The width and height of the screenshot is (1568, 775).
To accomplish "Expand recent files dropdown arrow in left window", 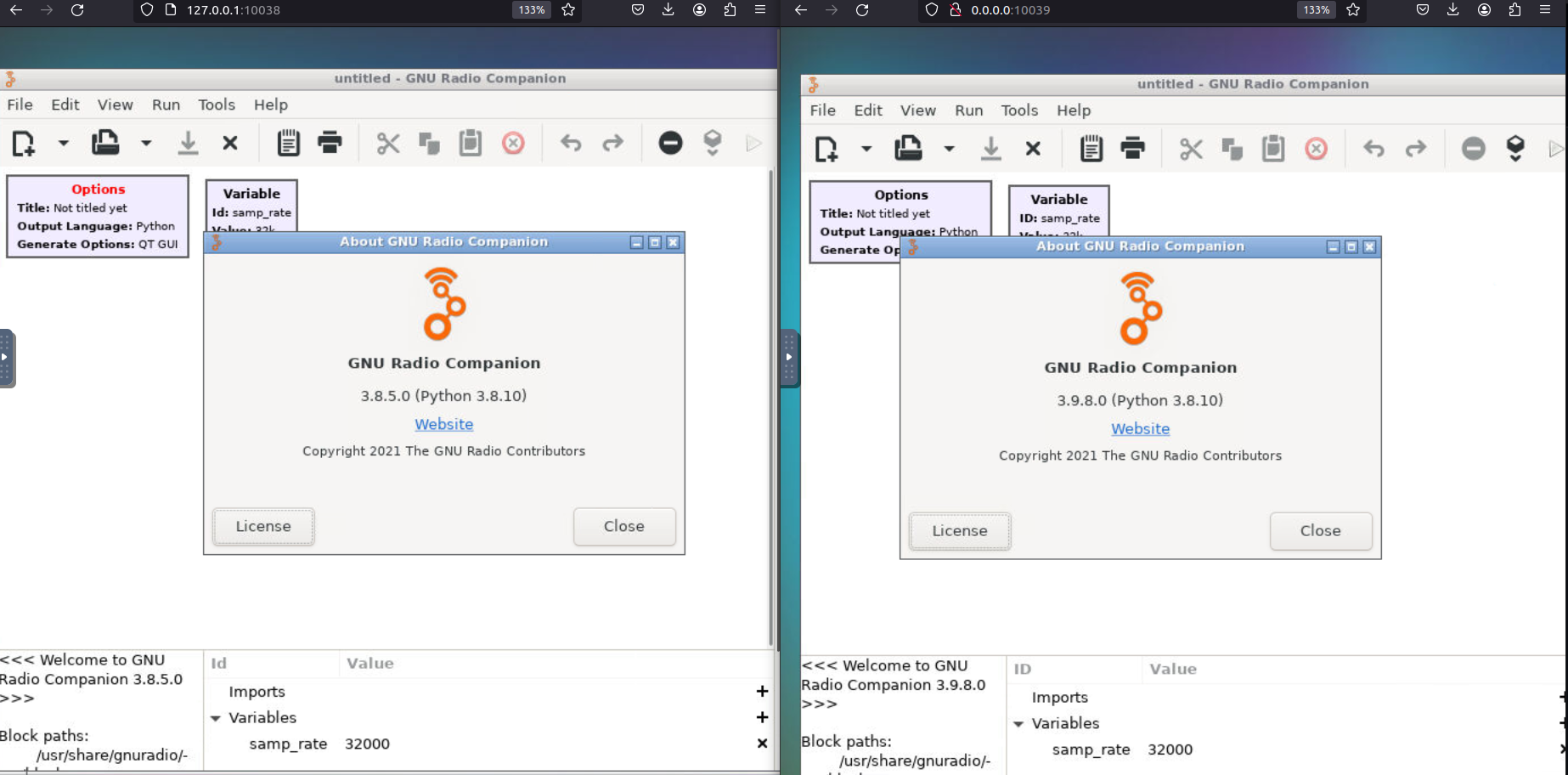I will (x=146, y=143).
